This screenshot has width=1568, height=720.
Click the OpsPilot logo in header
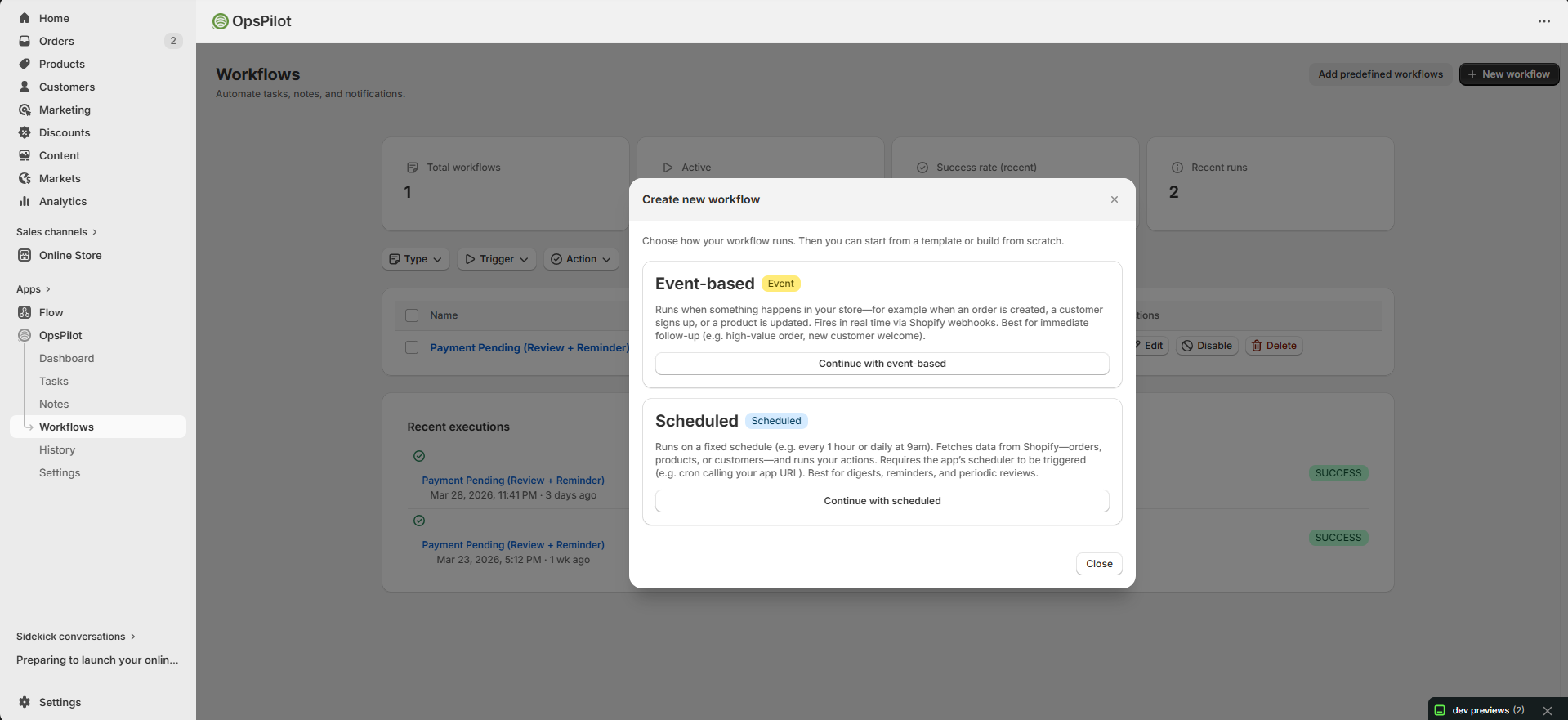220,21
